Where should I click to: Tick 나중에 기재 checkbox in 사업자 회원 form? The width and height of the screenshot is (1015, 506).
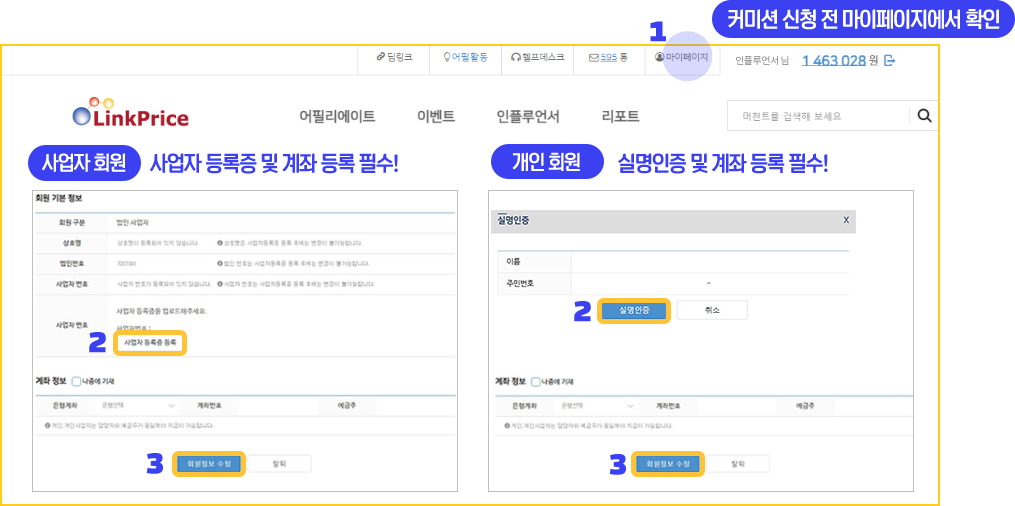point(76,382)
